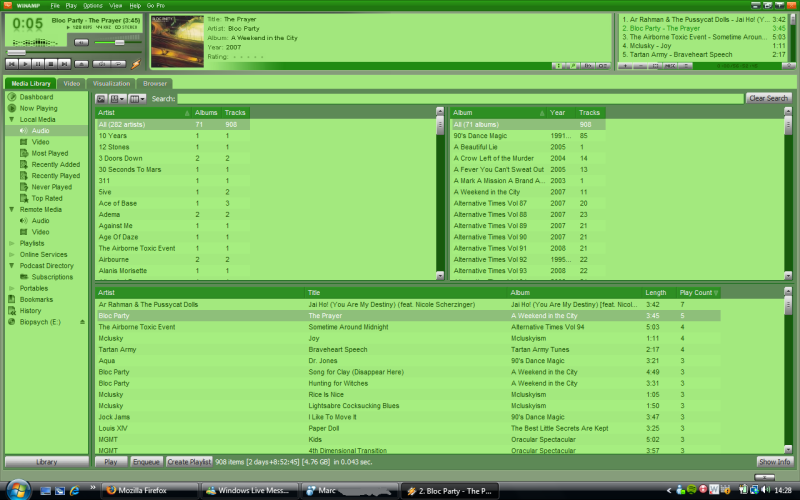Image resolution: width=800 pixels, height=500 pixels.
Task: Switch to the Video tab
Action: pos(71,83)
